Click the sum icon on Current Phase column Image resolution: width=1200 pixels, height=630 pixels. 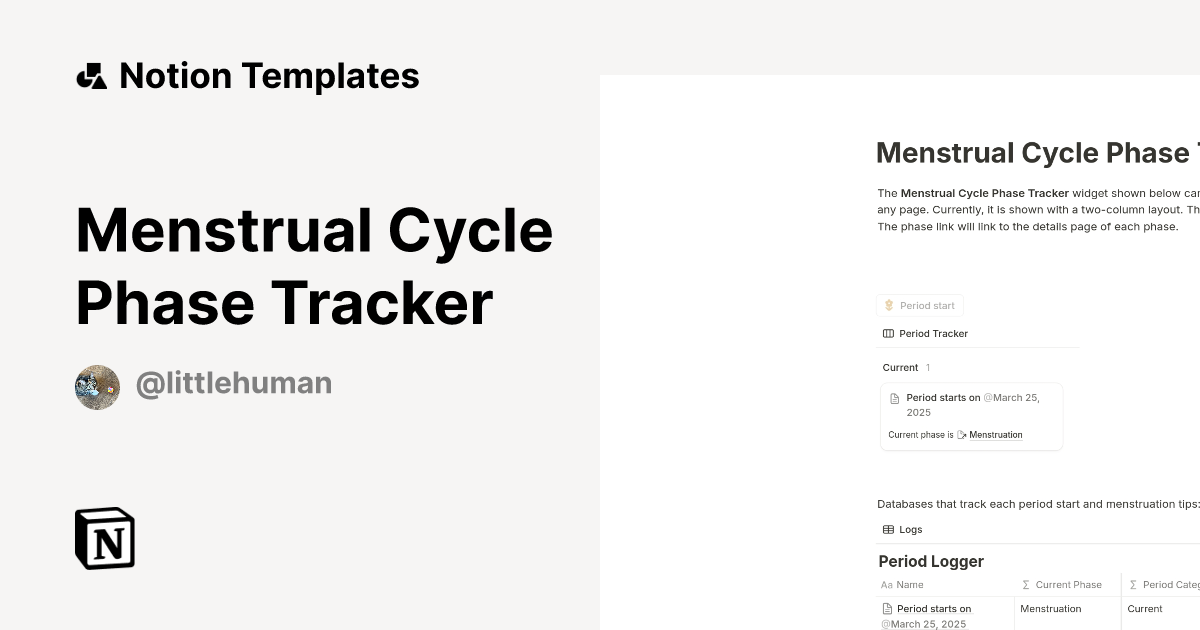(x=1024, y=584)
